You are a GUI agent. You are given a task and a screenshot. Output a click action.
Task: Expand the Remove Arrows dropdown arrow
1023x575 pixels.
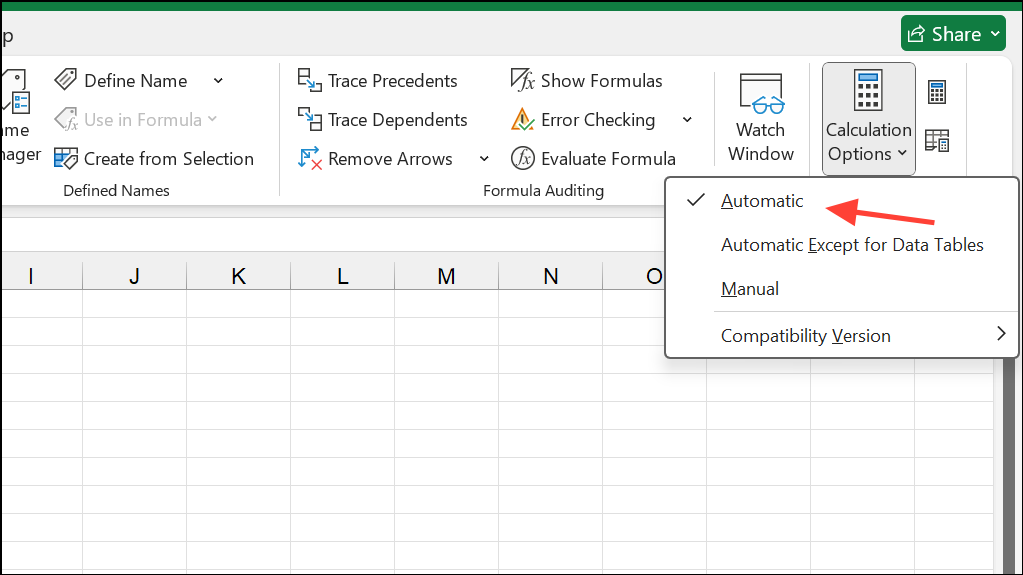pyautogui.click(x=484, y=159)
